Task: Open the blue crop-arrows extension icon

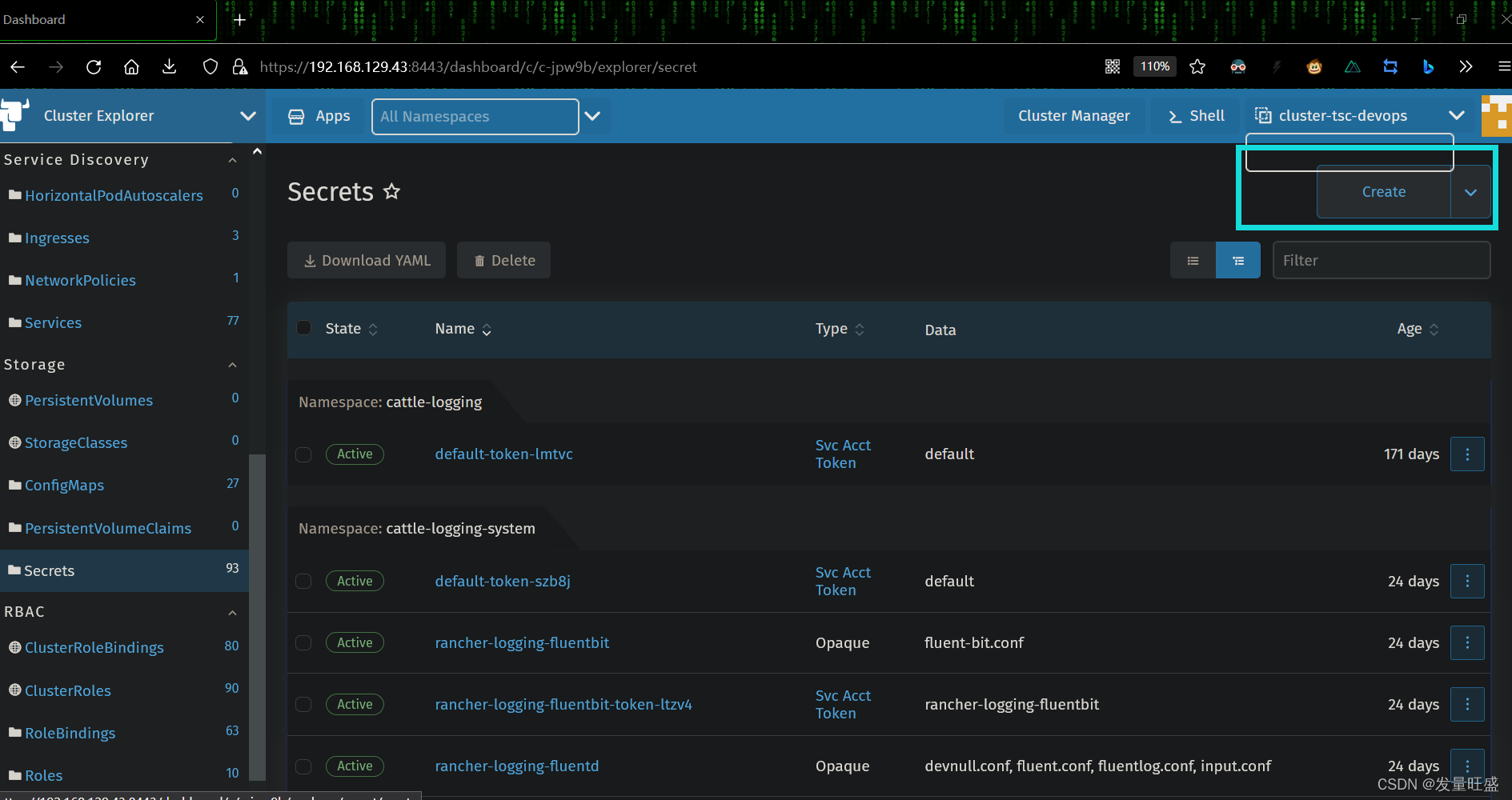Action: click(1390, 66)
